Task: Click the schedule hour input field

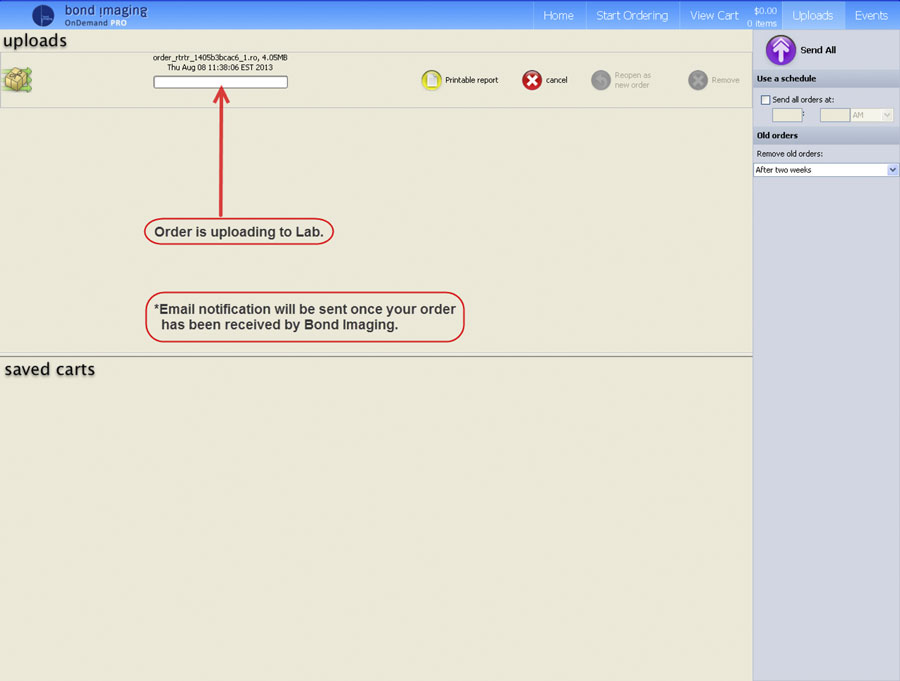Action: (x=787, y=115)
